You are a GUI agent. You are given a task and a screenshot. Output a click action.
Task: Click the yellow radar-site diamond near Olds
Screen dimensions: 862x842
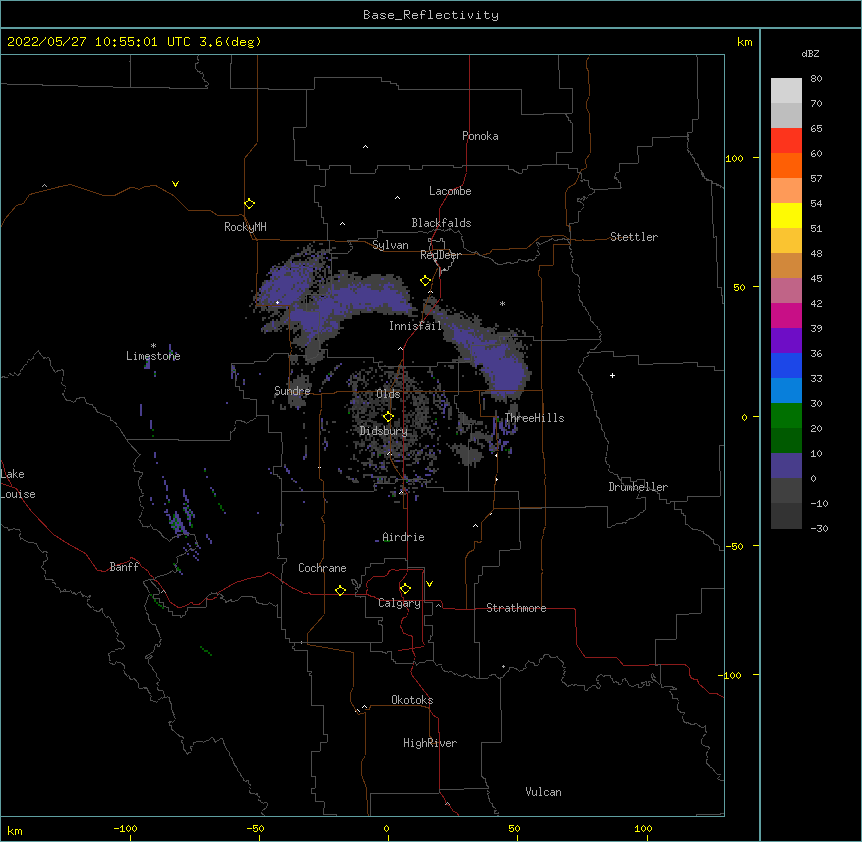(x=388, y=416)
